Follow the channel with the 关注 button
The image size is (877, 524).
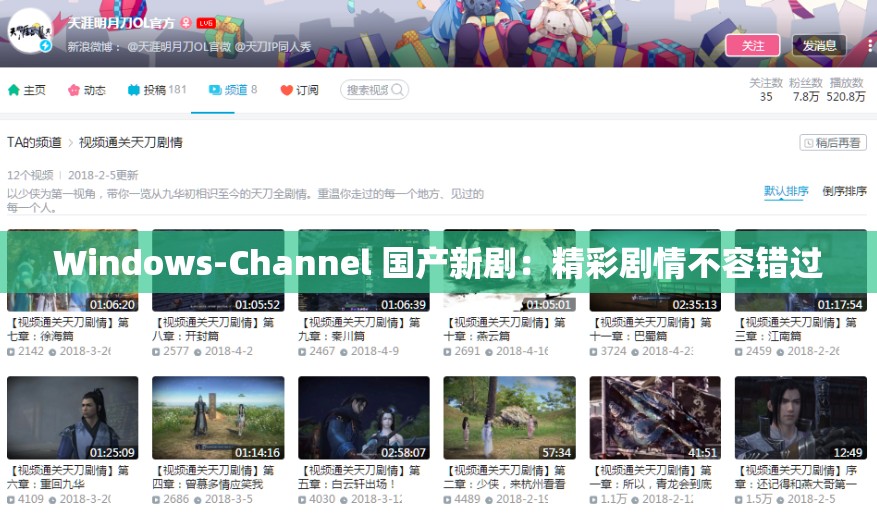[x=752, y=45]
